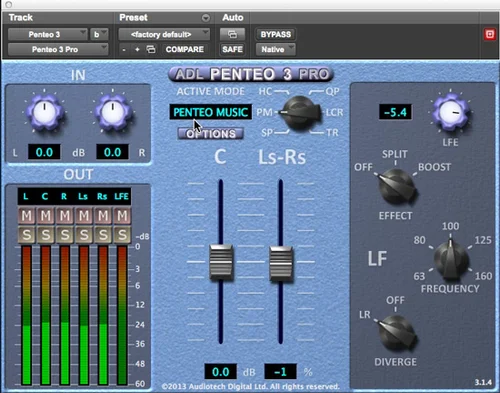500x393 pixels.
Task: Solo the LFE output channel
Action: 122,235
